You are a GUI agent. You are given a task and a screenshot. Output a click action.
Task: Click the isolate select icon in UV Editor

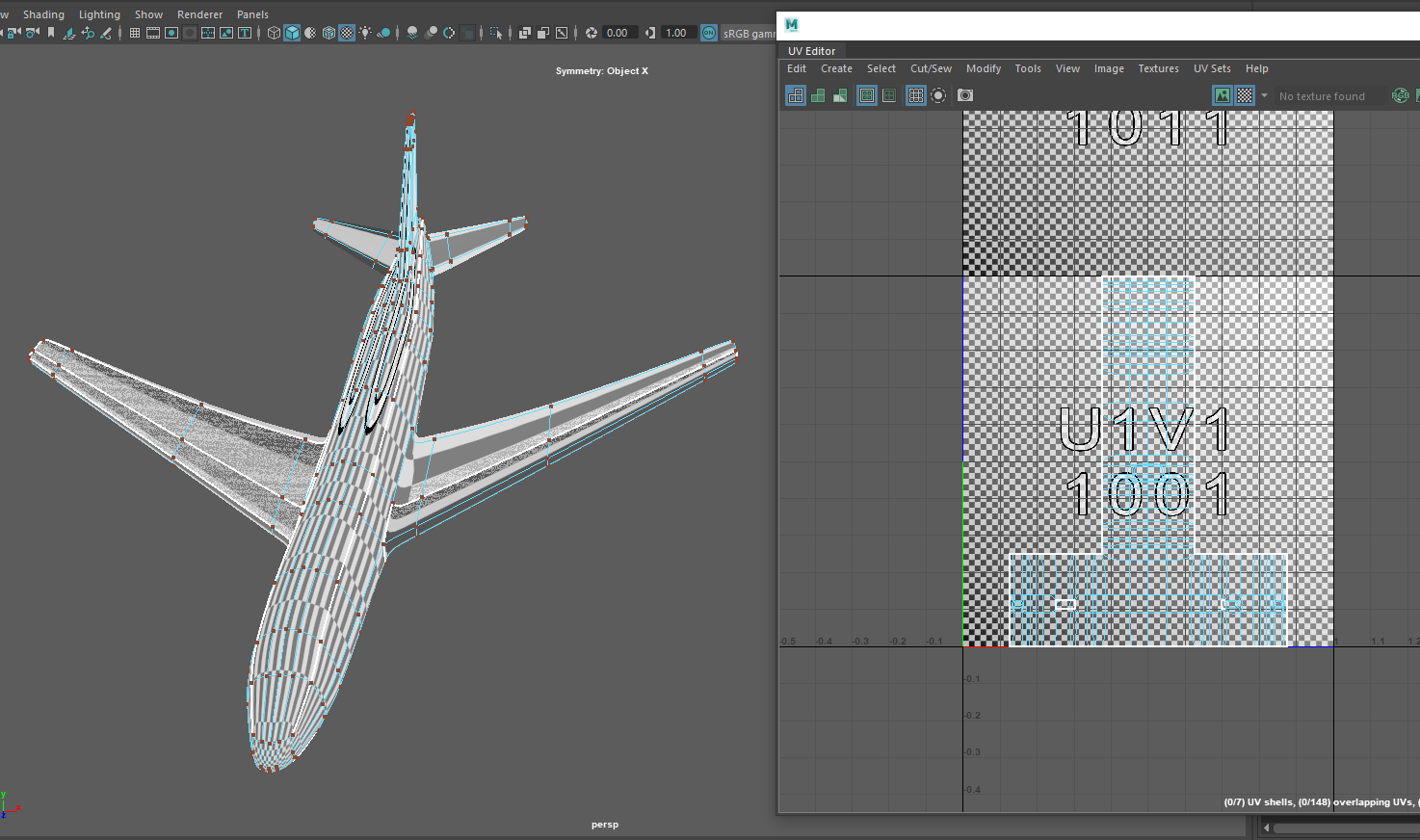pos(938,95)
